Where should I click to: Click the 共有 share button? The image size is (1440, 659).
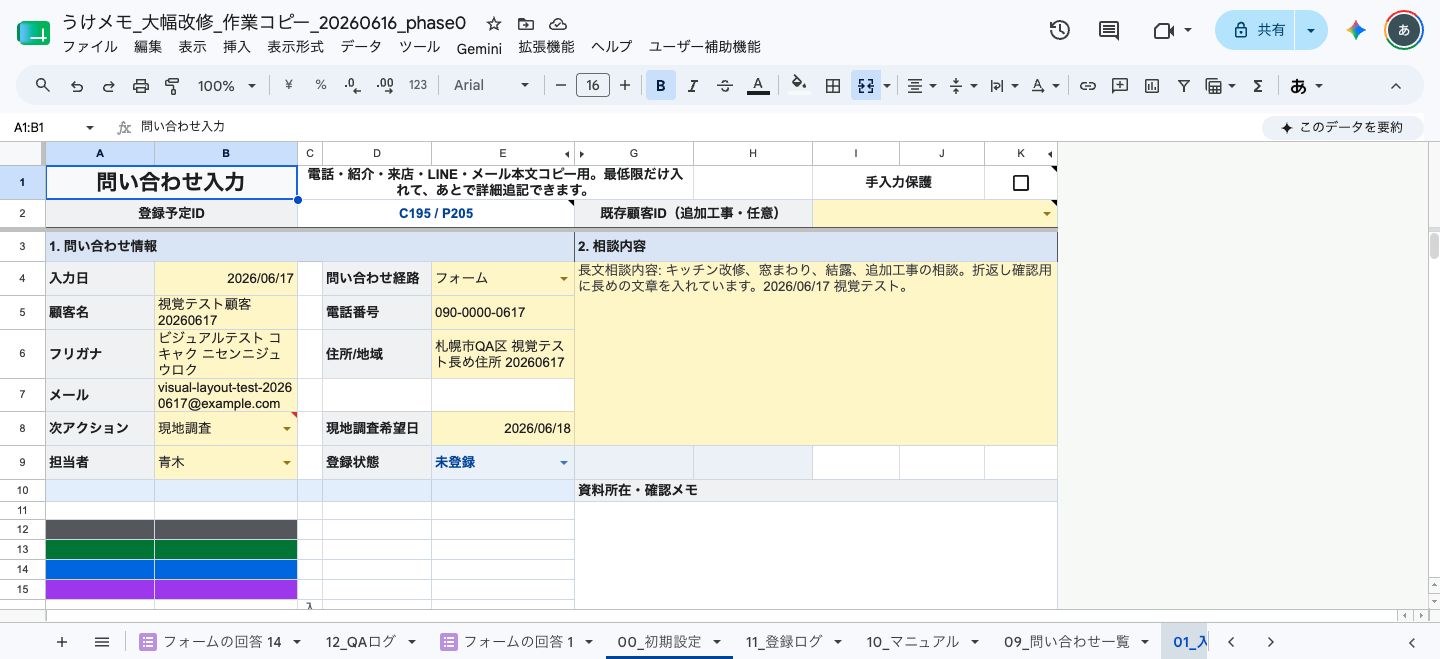tap(1255, 30)
